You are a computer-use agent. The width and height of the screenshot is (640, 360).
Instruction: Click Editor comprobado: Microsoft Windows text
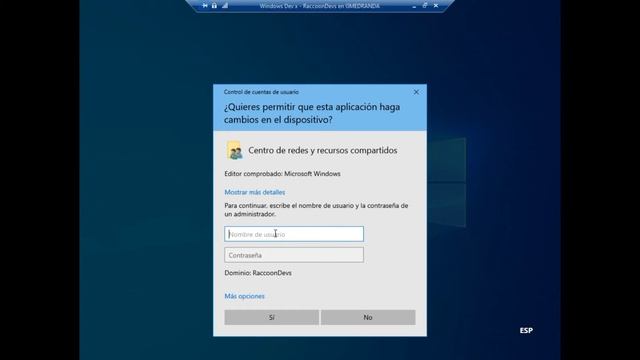tap(282, 174)
